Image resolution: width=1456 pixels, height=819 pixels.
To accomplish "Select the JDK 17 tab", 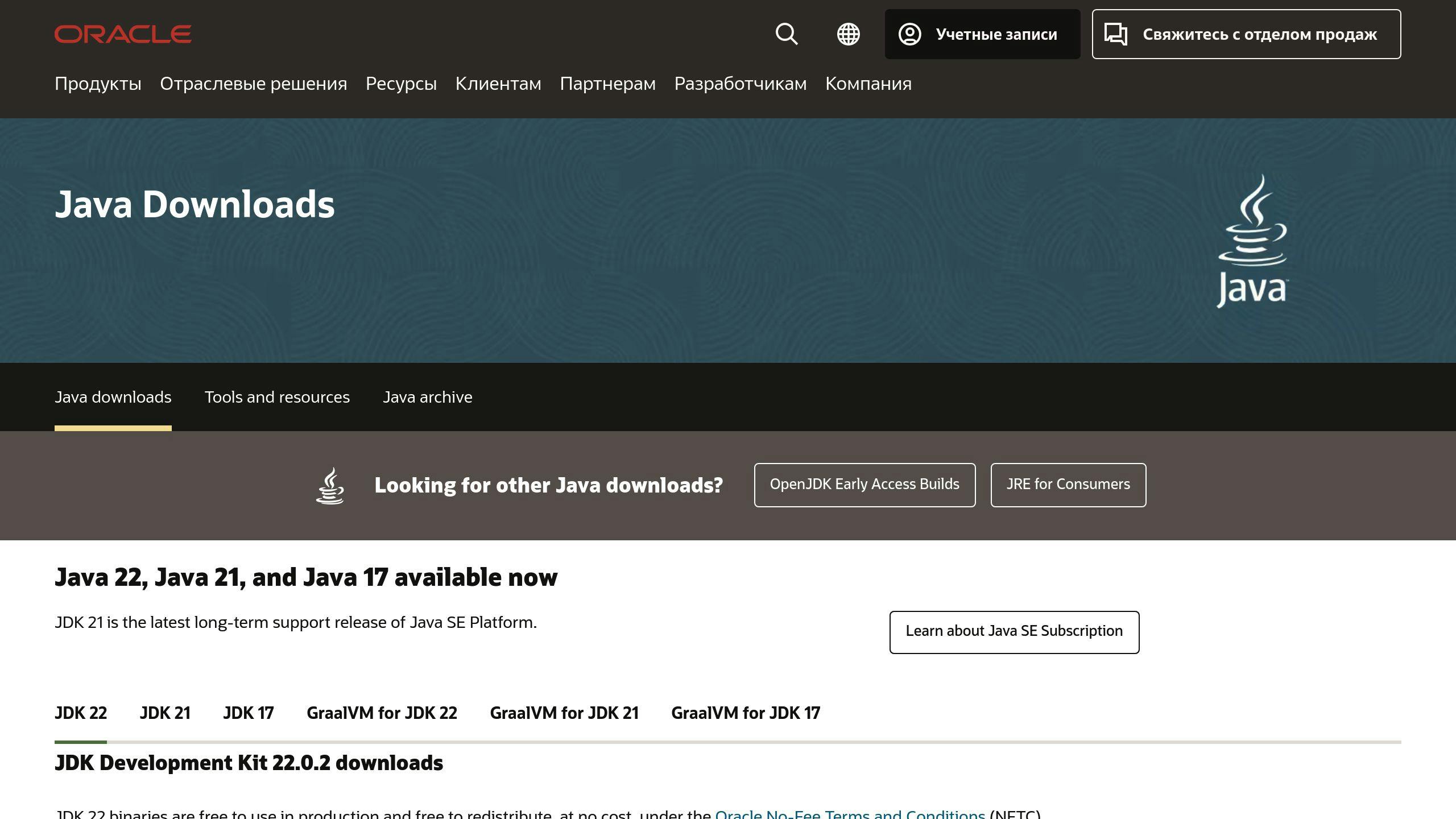I will (x=248, y=711).
